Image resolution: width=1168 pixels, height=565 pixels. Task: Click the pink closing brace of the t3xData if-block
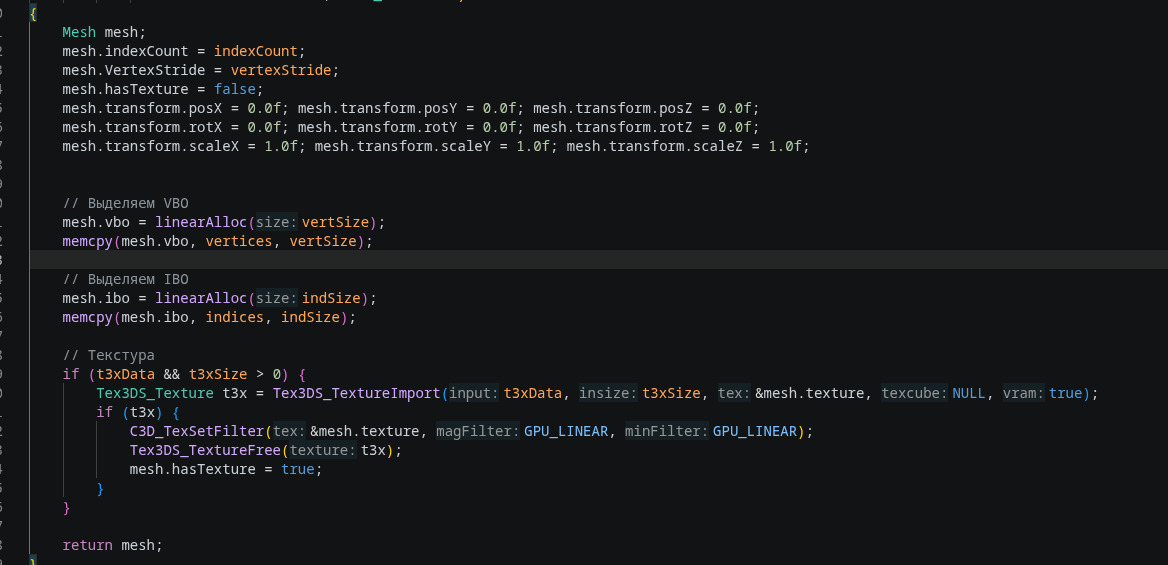[66, 507]
